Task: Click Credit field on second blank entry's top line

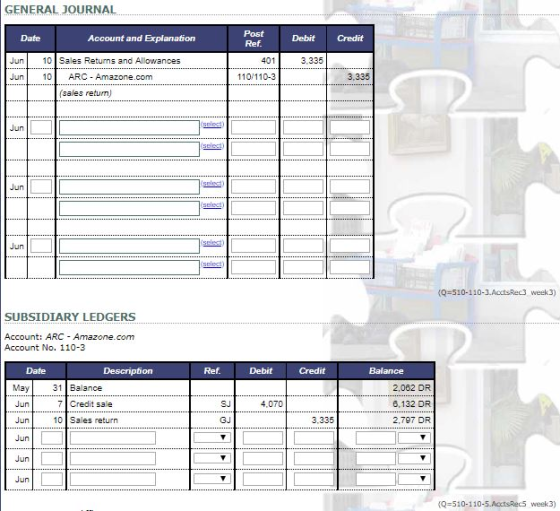Action: pyautogui.click(x=350, y=187)
